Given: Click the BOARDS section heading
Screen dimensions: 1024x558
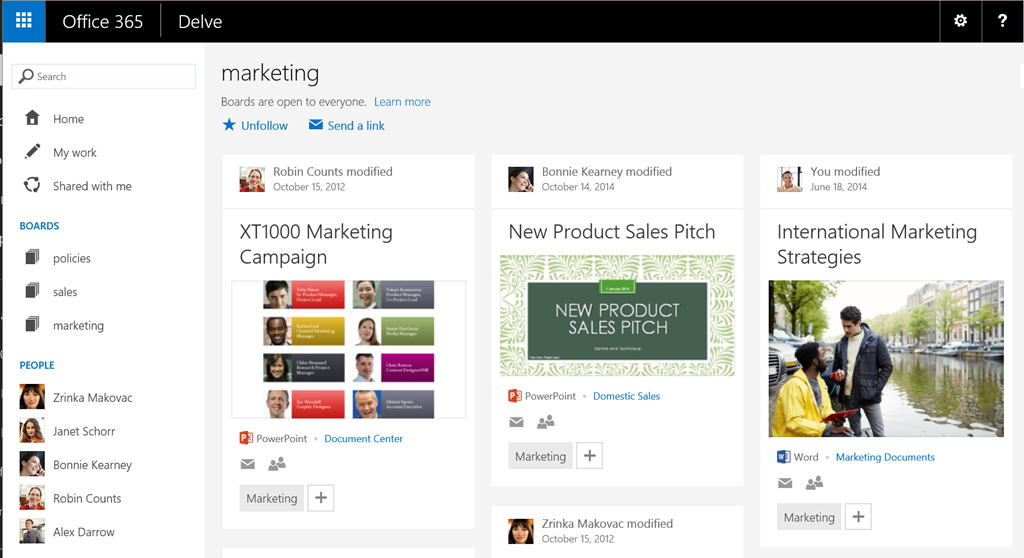Looking at the screenshot, I should click(39, 225).
